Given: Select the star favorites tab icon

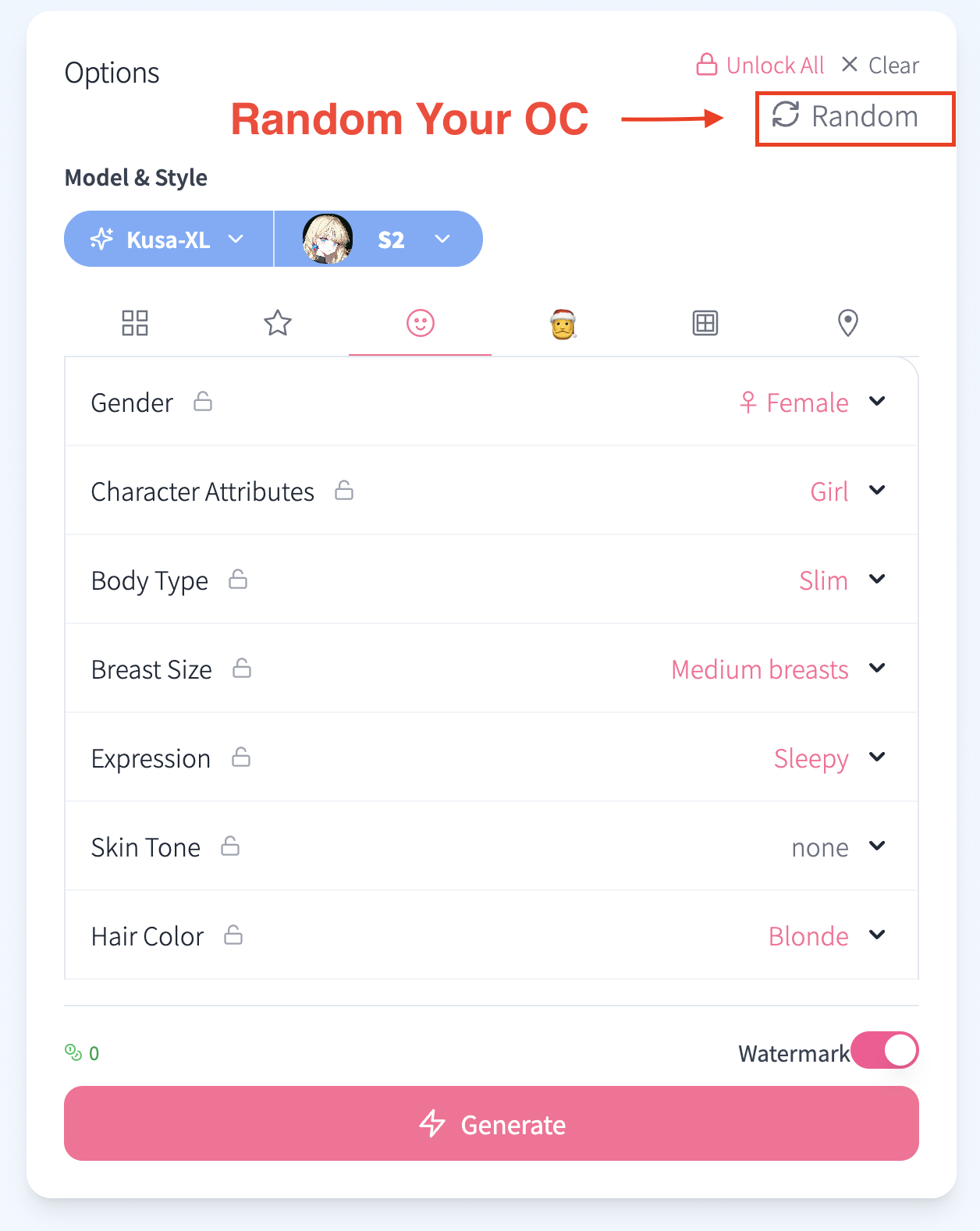Looking at the screenshot, I should tap(278, 323).
